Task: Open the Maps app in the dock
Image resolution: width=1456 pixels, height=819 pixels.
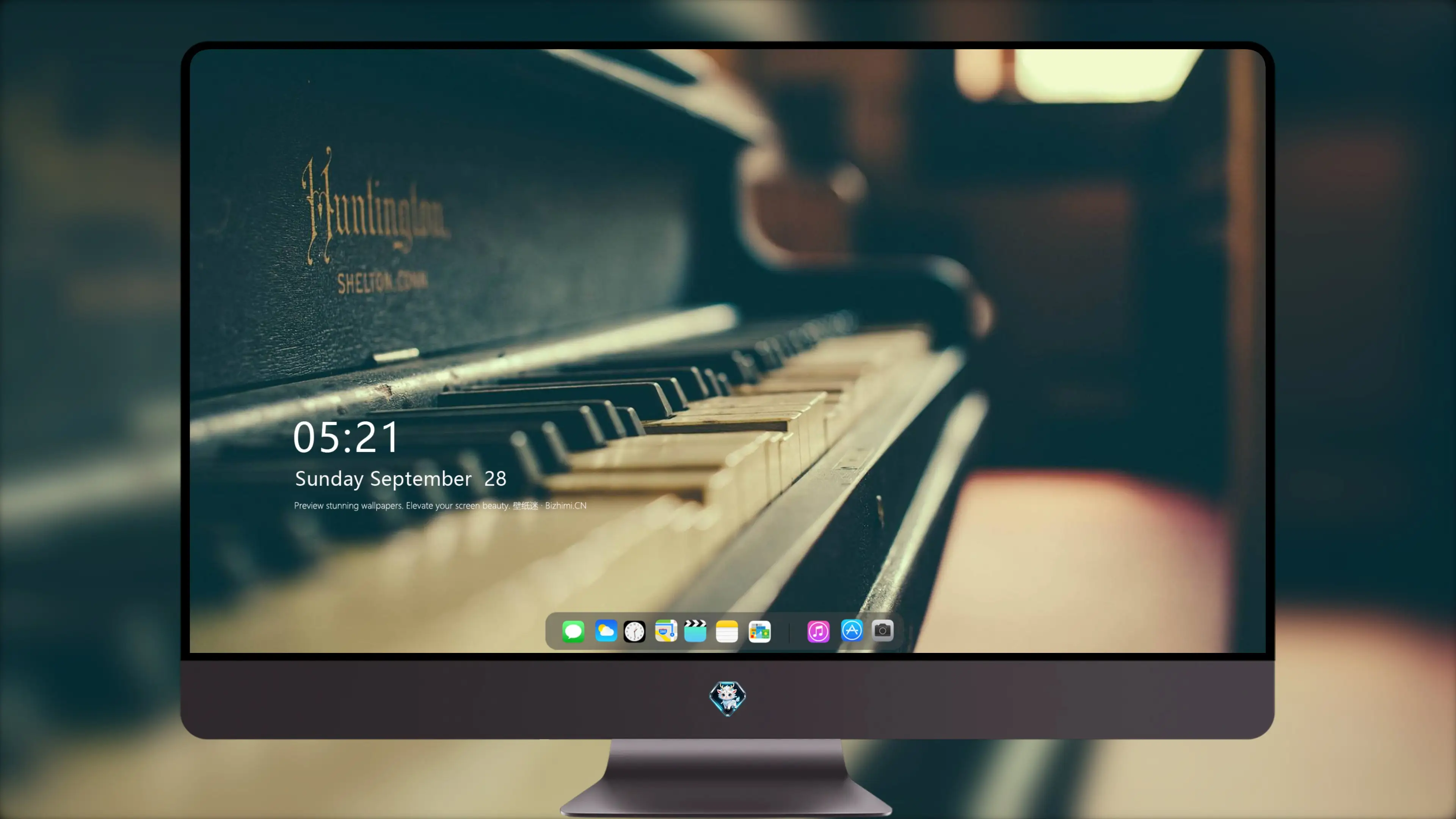Action: [x=666, y=631]
